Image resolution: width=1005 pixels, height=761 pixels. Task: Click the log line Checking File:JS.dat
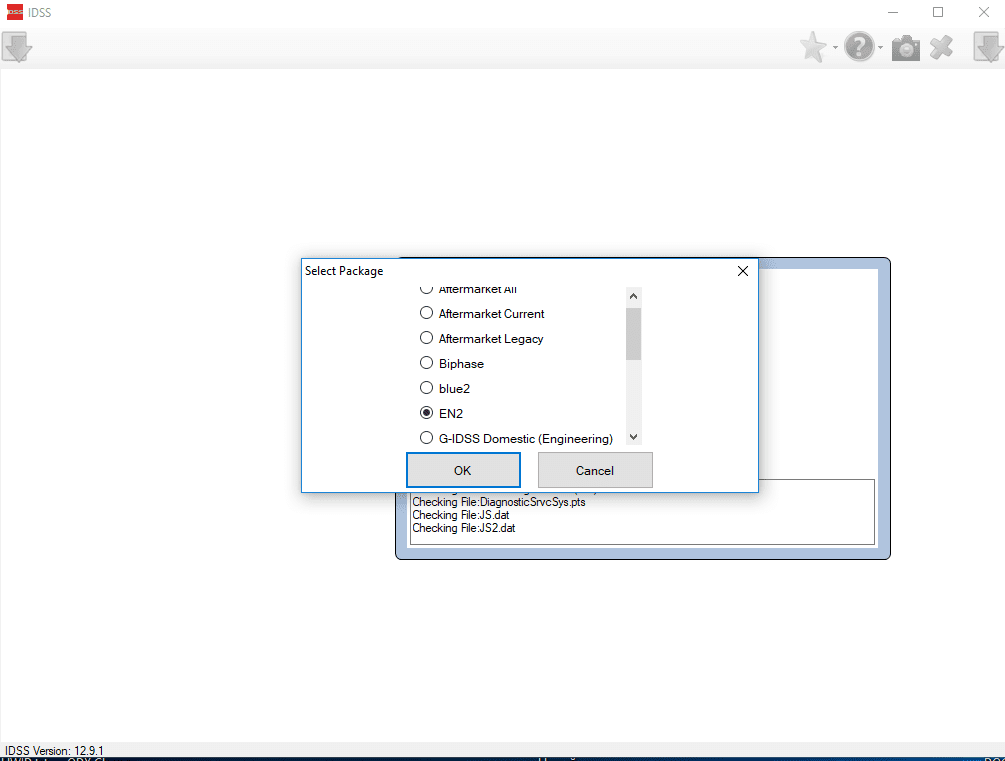point(461,515)
